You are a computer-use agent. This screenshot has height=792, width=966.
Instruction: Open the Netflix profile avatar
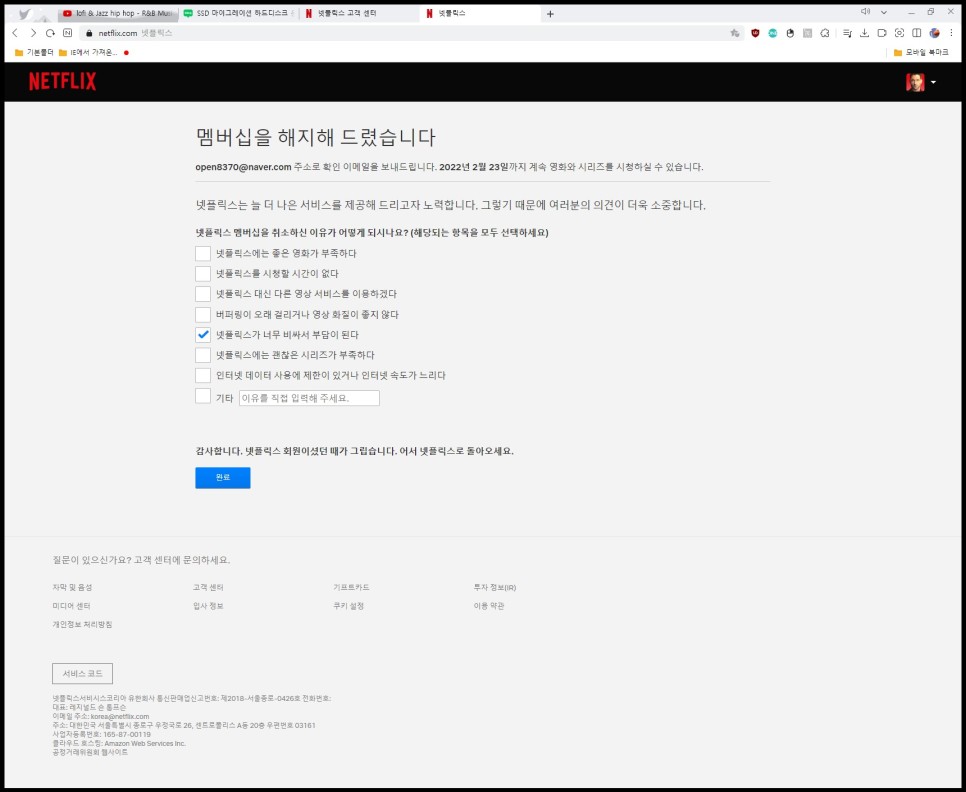pos(915,82)
